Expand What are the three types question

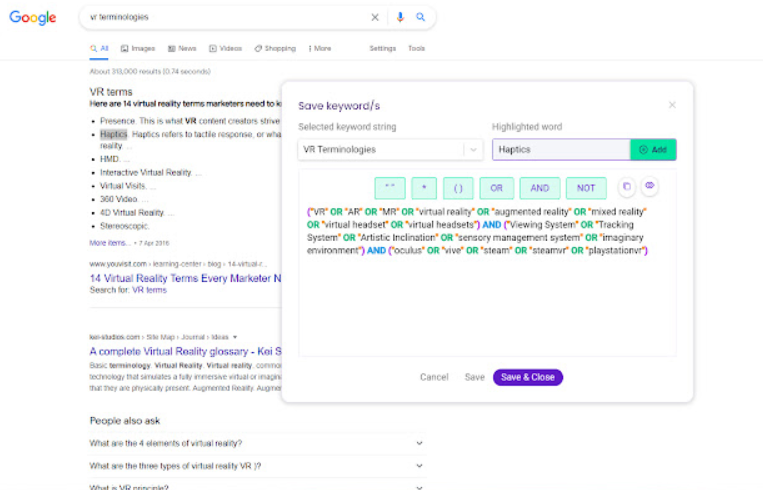tap(257, 466)
